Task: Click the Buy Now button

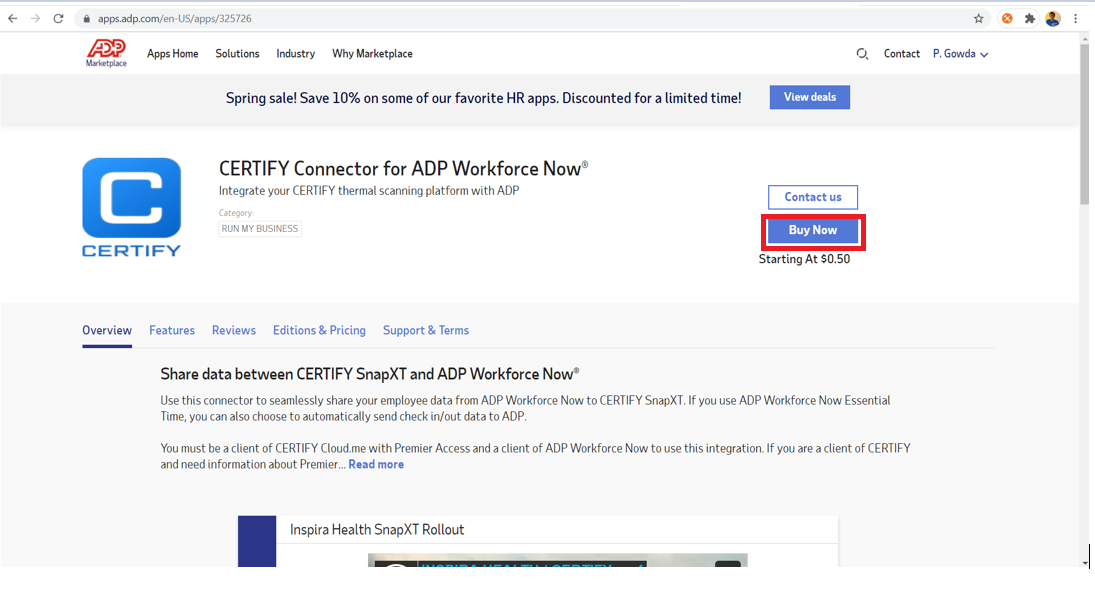Action: [813, 230]
